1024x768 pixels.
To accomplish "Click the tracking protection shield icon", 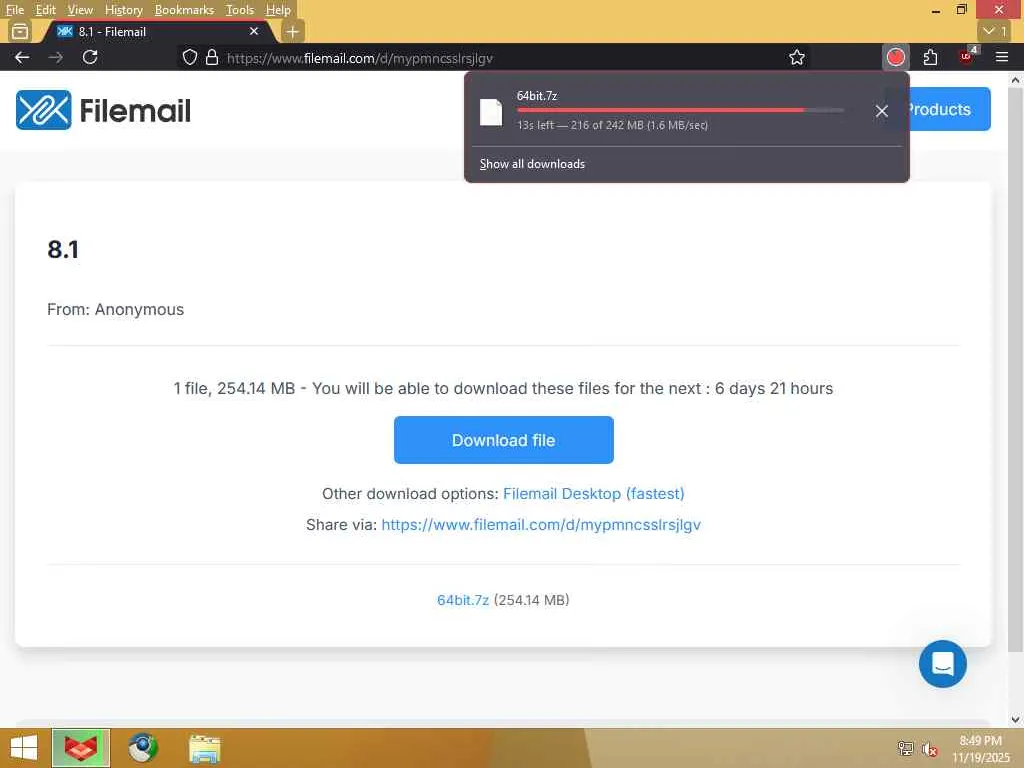I will coord(189,57).
